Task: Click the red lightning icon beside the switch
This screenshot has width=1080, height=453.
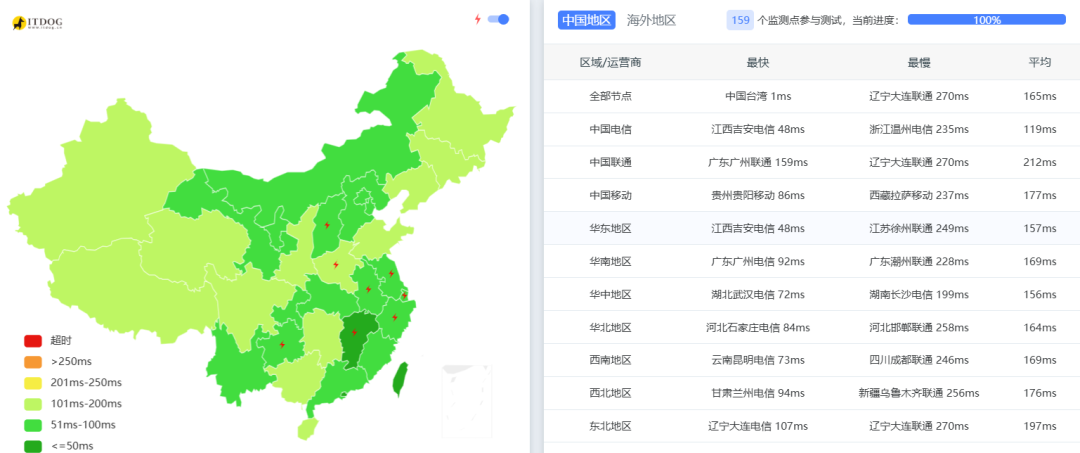Action: click(478, 19)
